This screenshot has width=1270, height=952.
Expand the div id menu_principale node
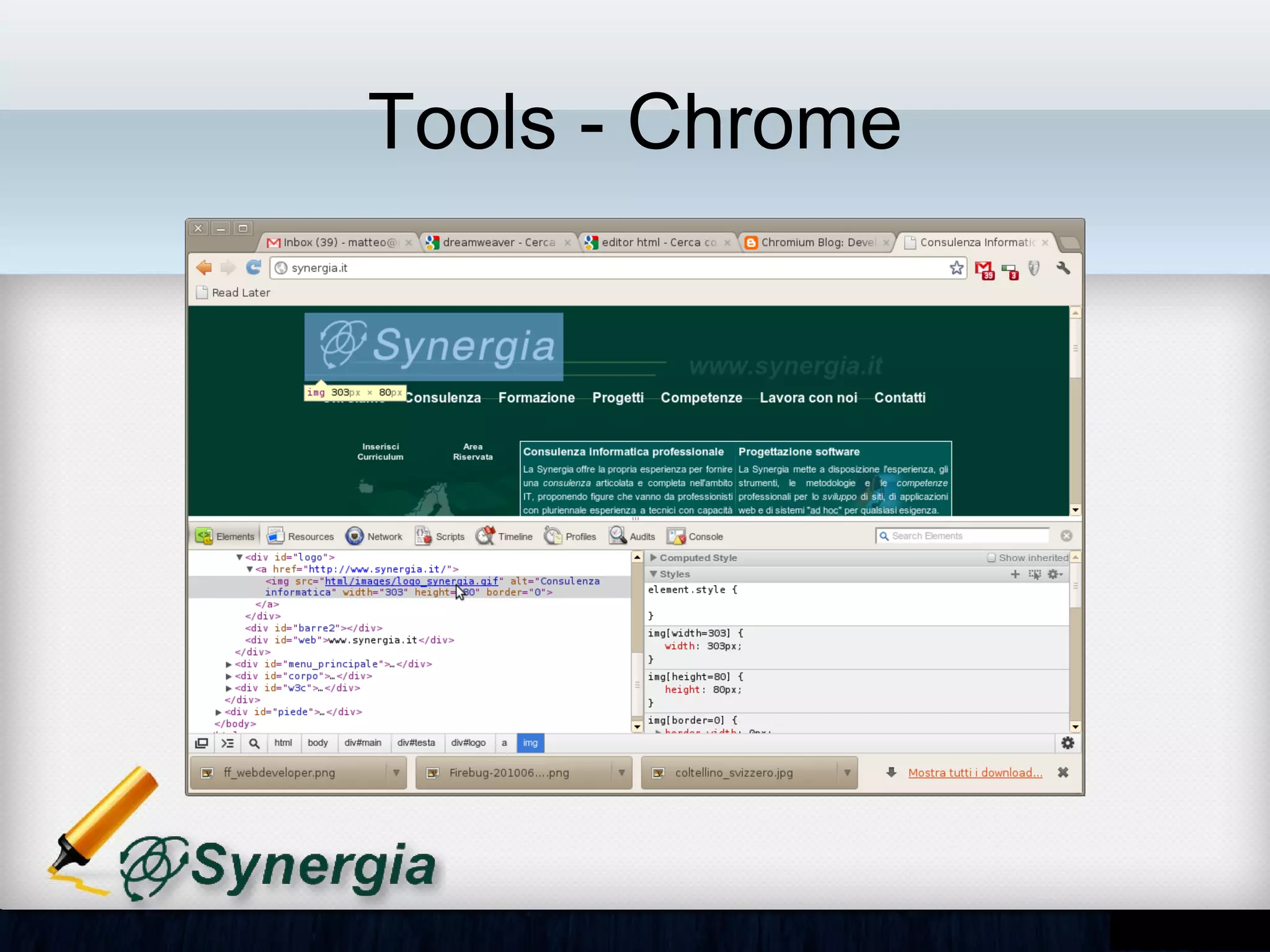pos(229,664)
